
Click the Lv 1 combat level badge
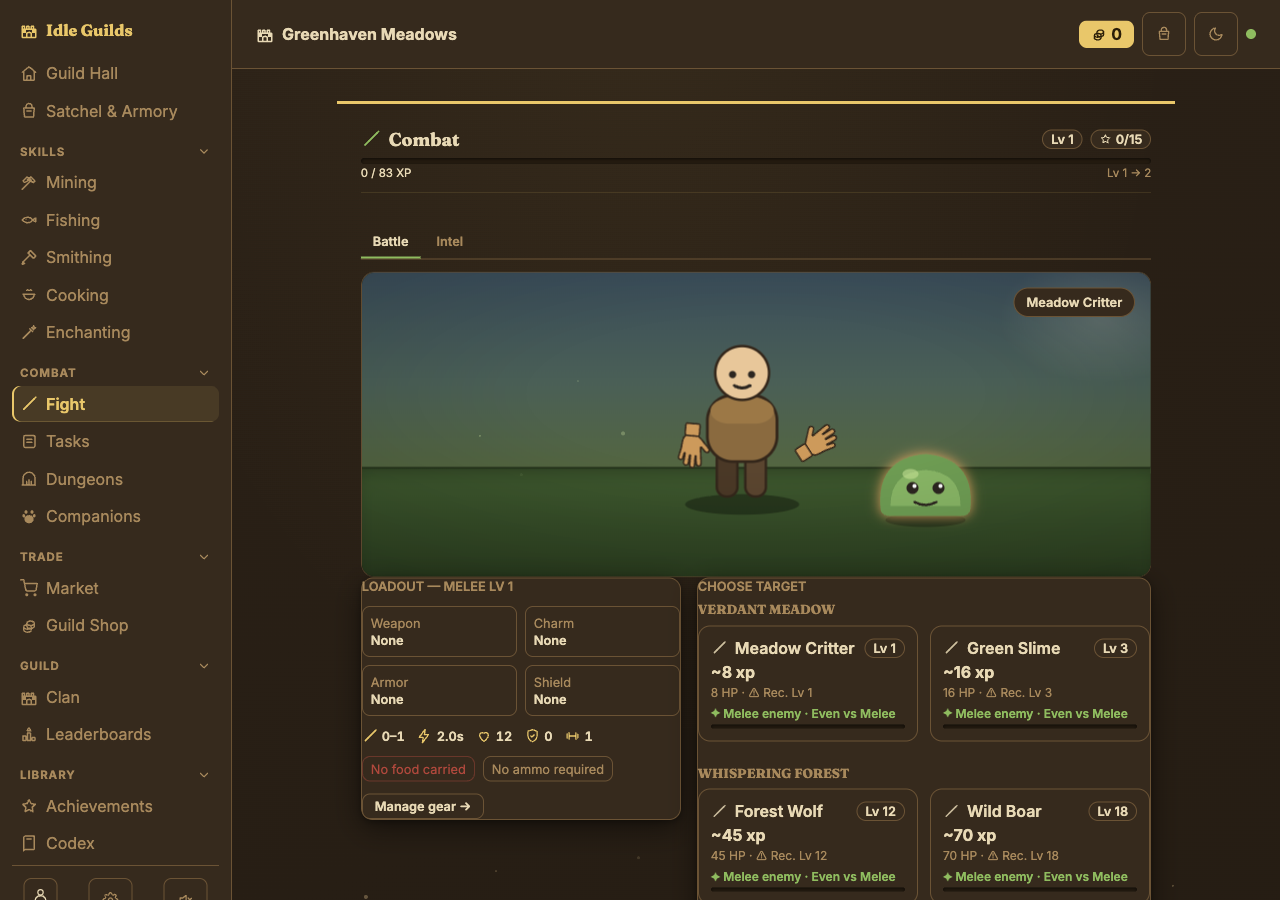[x=1062, y=139]
